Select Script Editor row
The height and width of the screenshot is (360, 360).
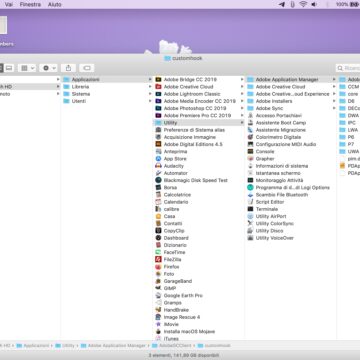click(291, 202)
